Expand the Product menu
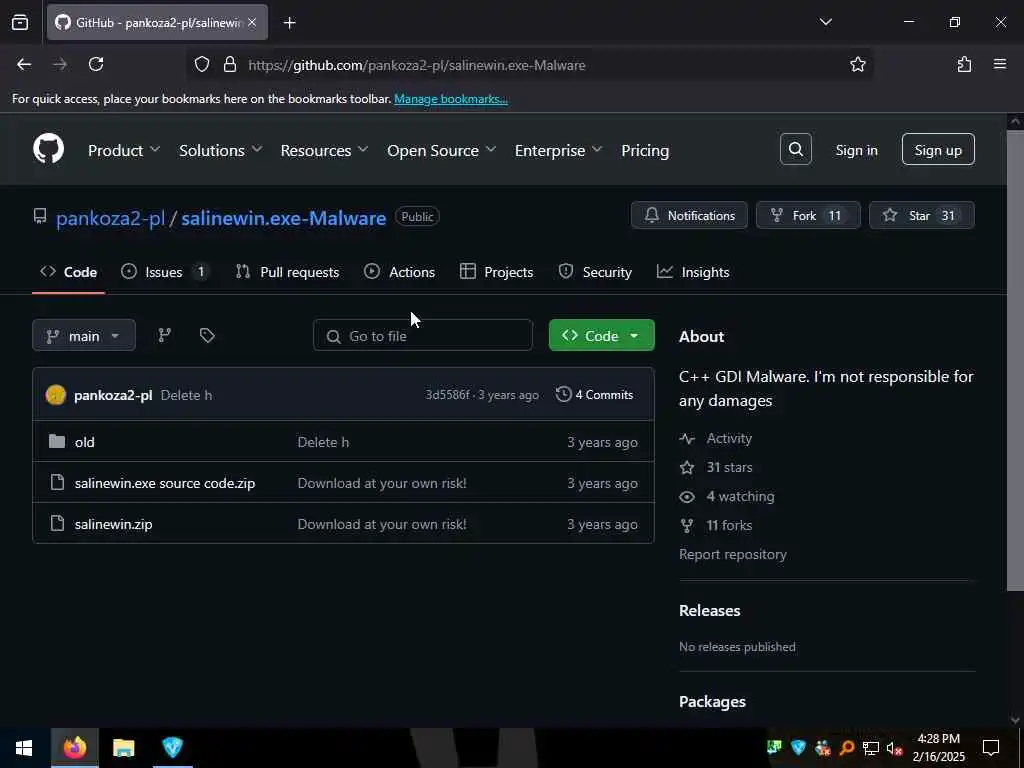The width and height of the screenshot is (1024, 768). [x=123, y=150]
